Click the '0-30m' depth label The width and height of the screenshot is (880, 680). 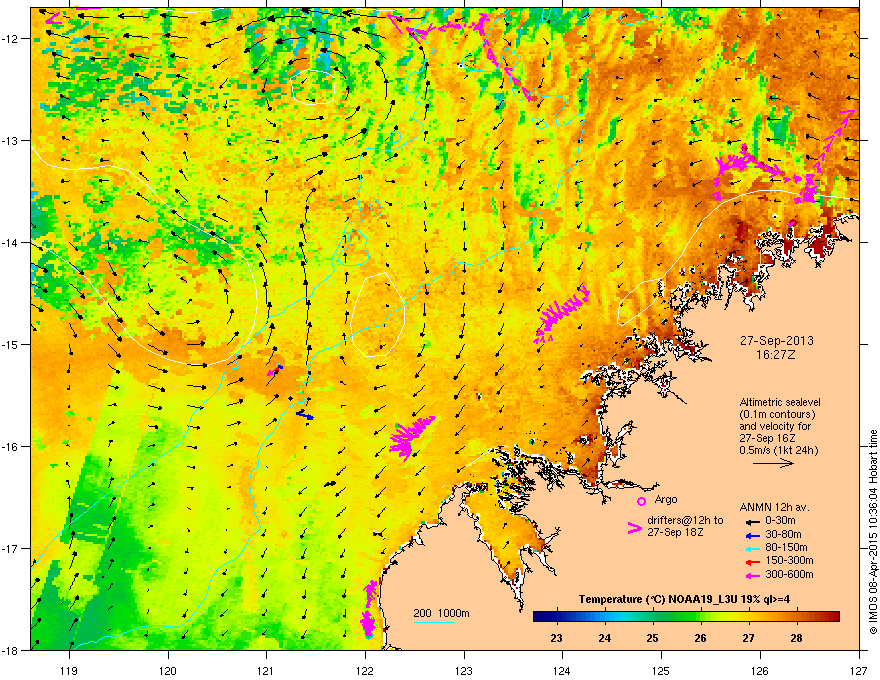tap(780, 521)
